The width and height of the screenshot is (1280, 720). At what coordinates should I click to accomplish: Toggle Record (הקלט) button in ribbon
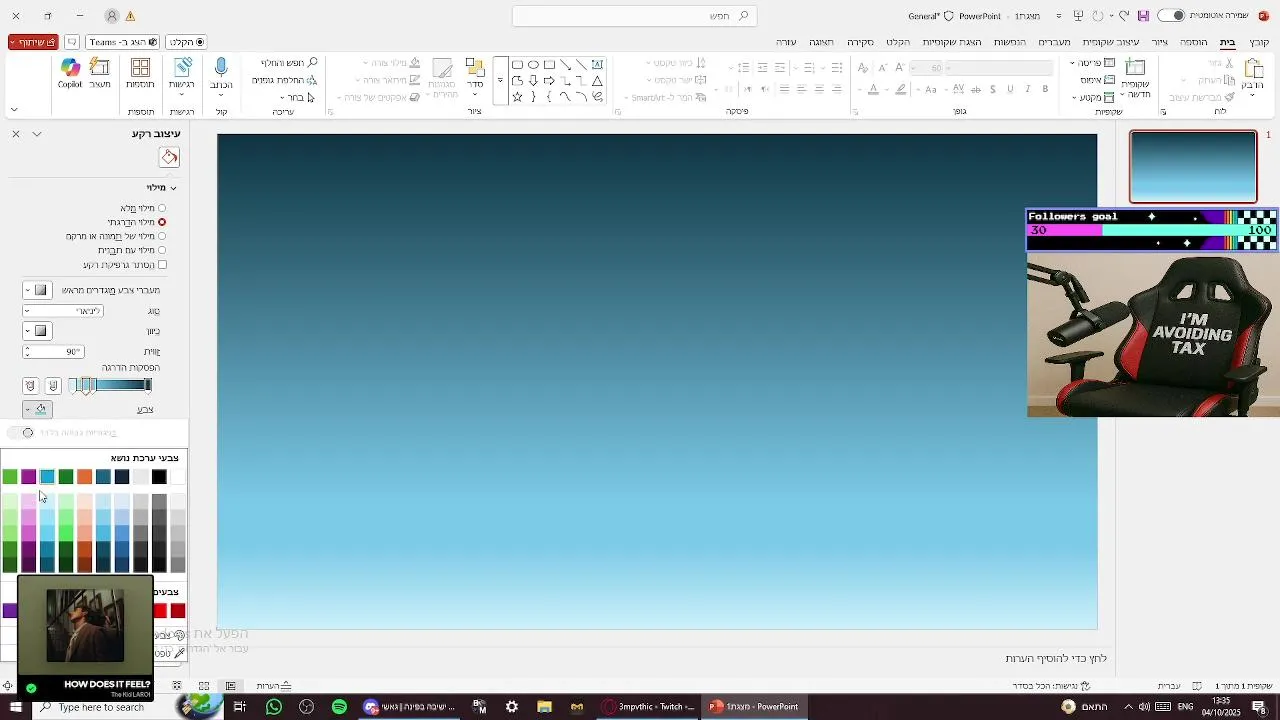[x=186, y=42]
